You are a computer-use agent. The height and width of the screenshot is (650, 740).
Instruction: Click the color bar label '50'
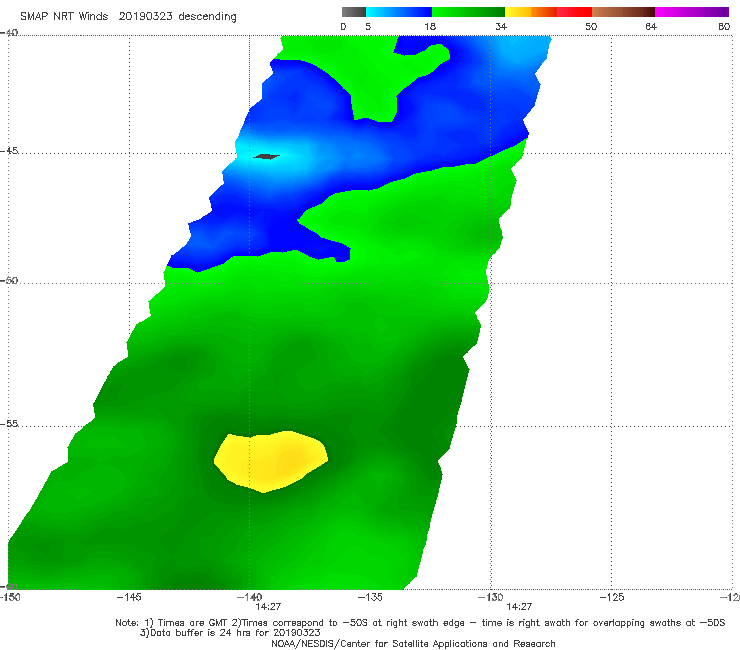[591, 27]
